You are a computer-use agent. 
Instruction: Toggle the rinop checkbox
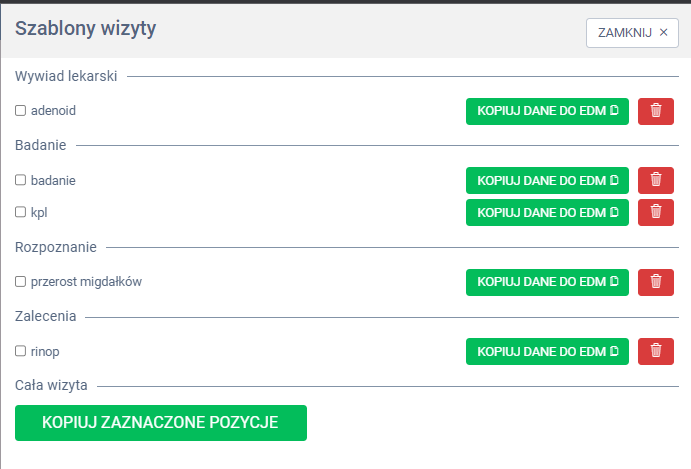click(x=20, y=351)
